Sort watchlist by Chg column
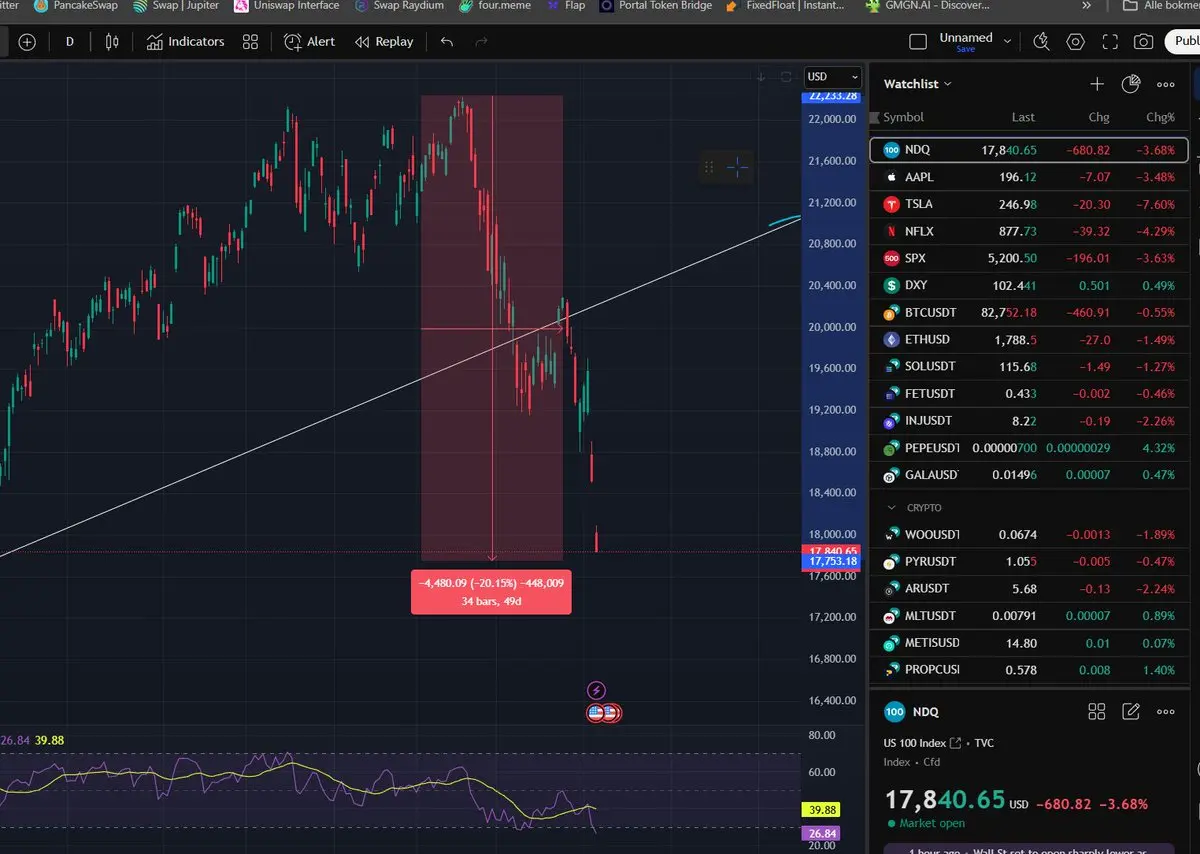Viewport: 1200px width, 854px height. tap(1098, 117)
